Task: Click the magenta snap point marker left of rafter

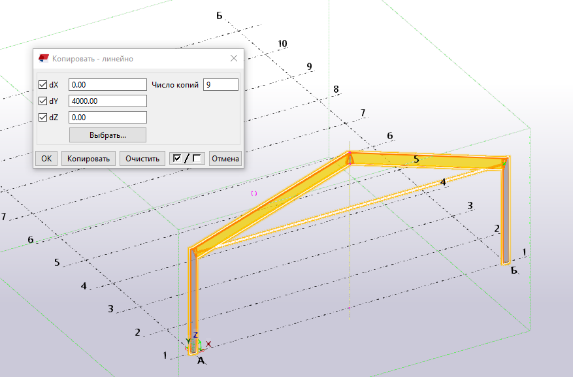Action: click(254, 193)
